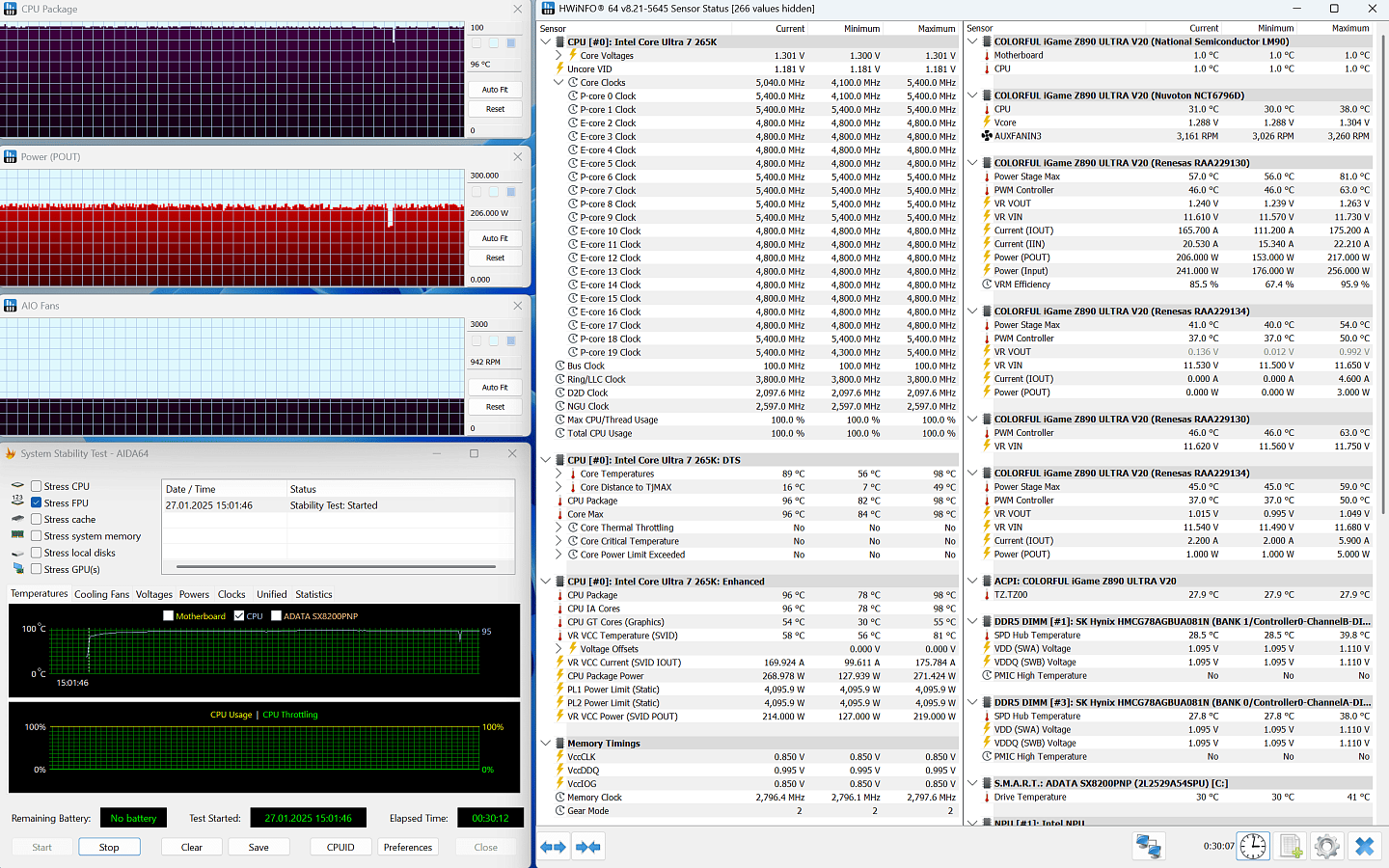
Task: Switch to the Cooling Fans tab
Action: click(x=101, y=594)
